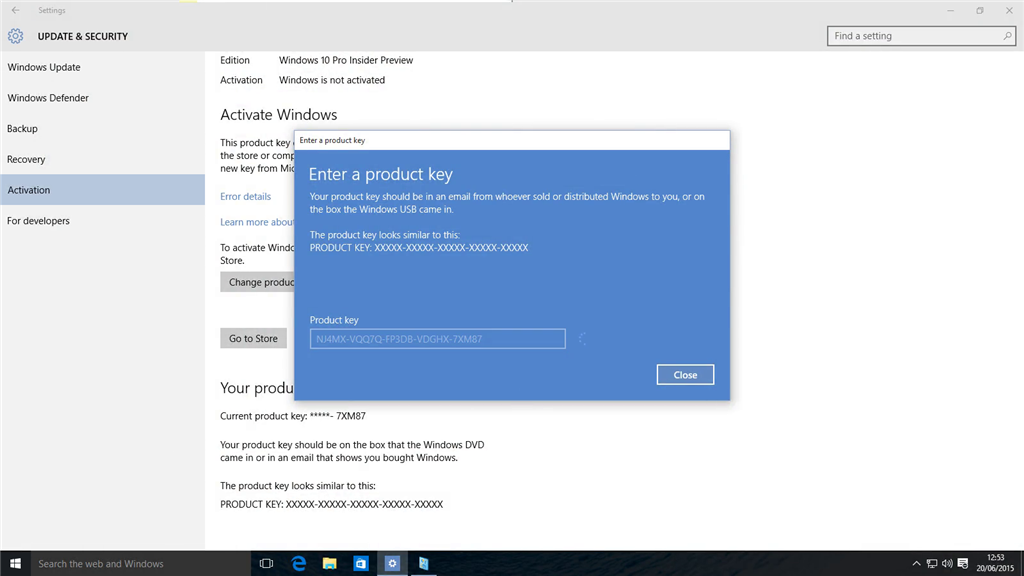Viewport: 1024px width, 576px height.
Task: Select Windows Defender in the sidebar
Action: 103,98
